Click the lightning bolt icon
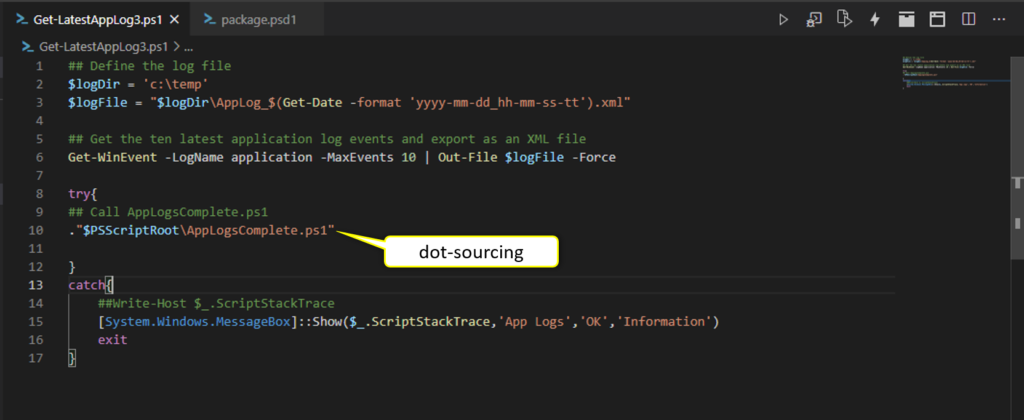Image resolution: width=1024 pixels, height=420 pixels. click(875, 19)
